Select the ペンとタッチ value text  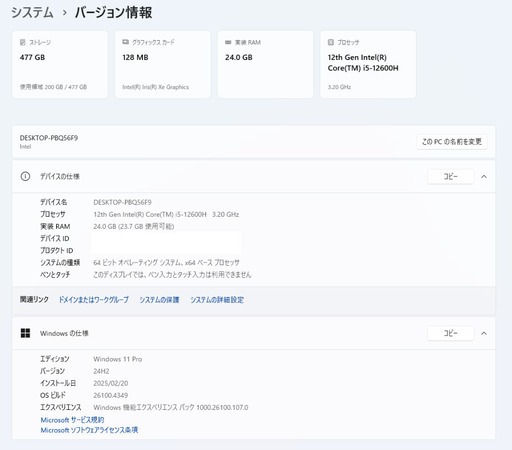[172, 275]
